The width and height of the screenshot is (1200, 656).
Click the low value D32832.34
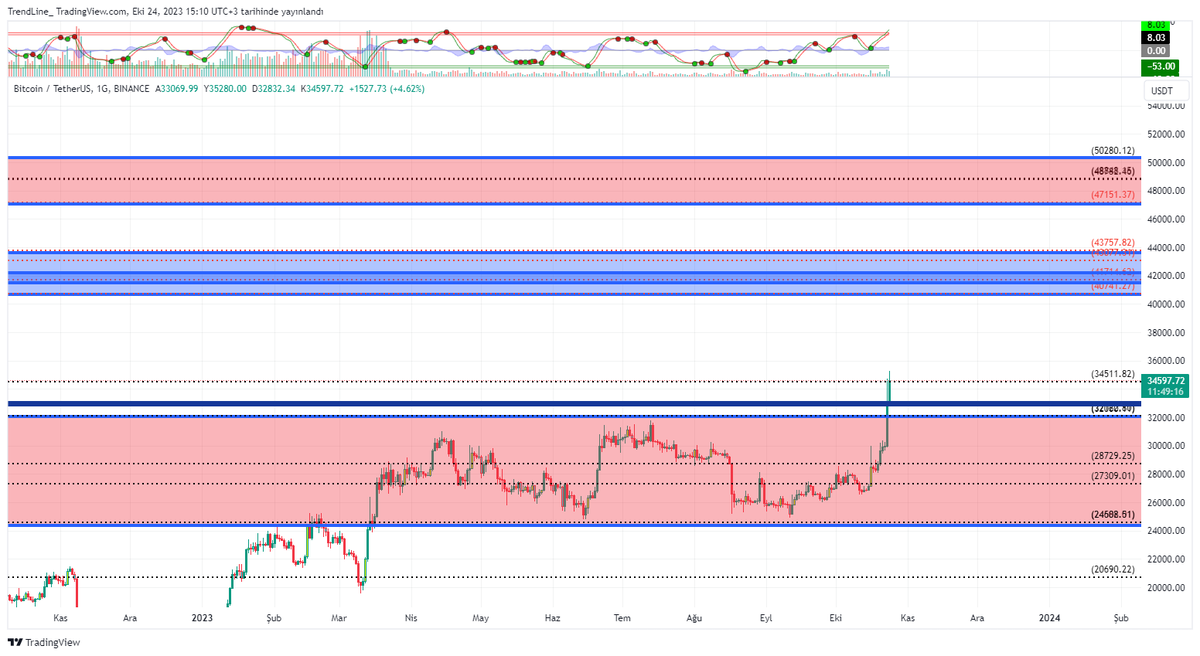(x=274, y=89)
